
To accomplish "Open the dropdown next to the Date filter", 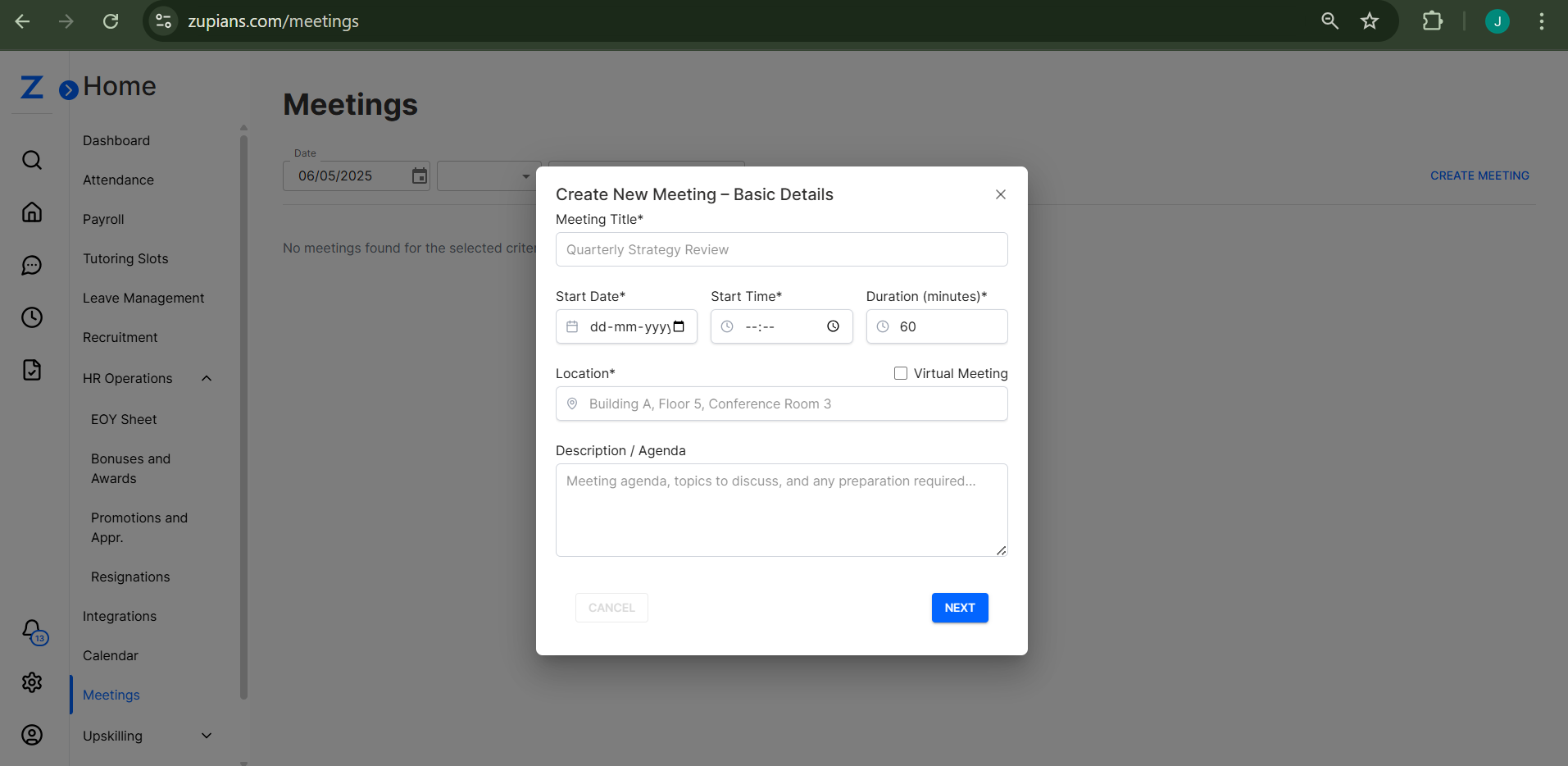I will (x=525, y=176).
